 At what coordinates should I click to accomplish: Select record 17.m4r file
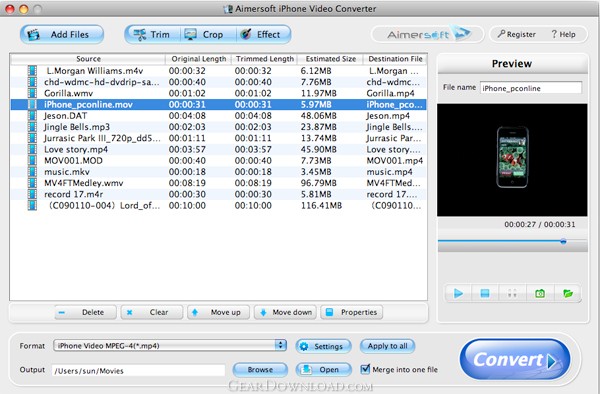(218, 194)
